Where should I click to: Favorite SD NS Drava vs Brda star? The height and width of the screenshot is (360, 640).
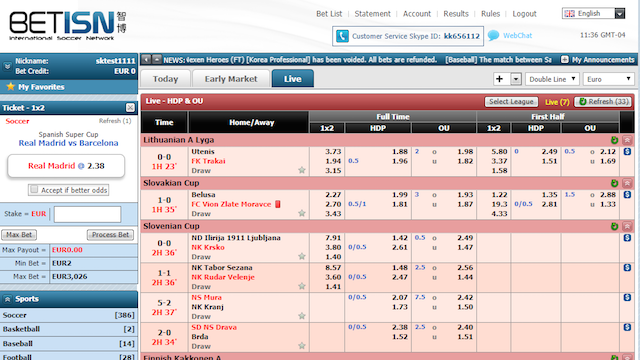(302, 346)
